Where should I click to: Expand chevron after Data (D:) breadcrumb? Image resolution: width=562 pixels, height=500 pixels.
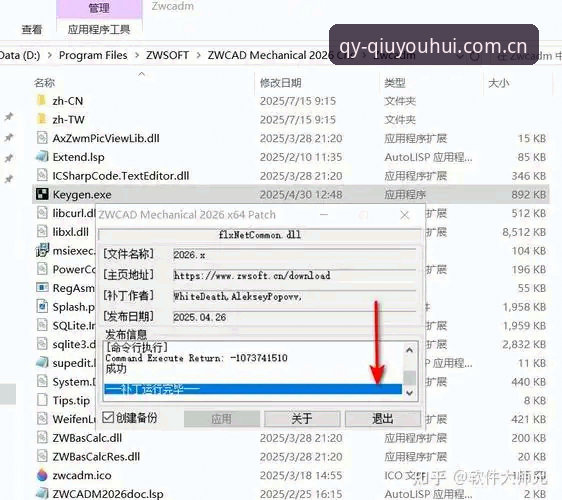50,55
